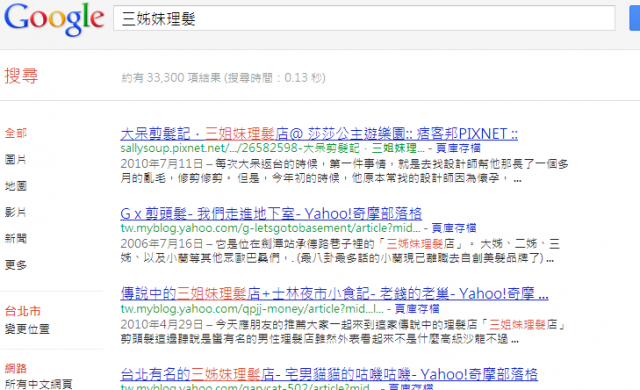Expand 更多 options in sidebar
The width and height of the screenshot is (640, 390).
click(x=16, y=265)
